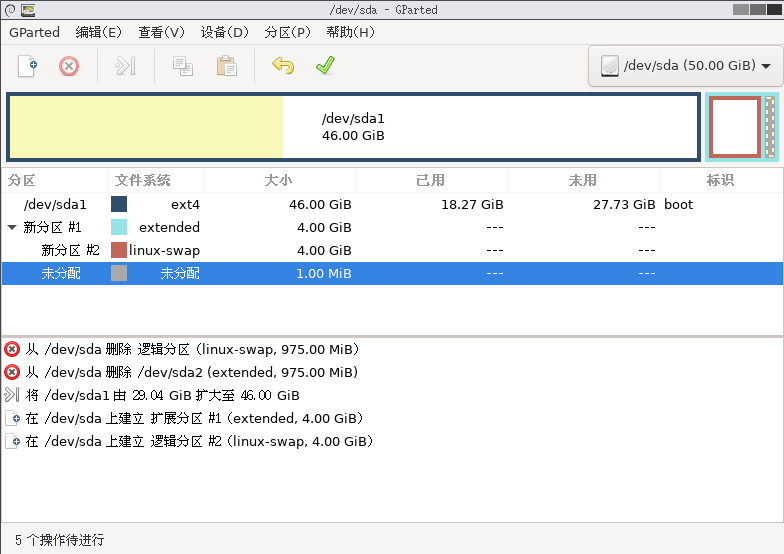The width and height of the screenshot is (784, 554).
Task: Open the 分区(P) menu
Action: [287, 32]
